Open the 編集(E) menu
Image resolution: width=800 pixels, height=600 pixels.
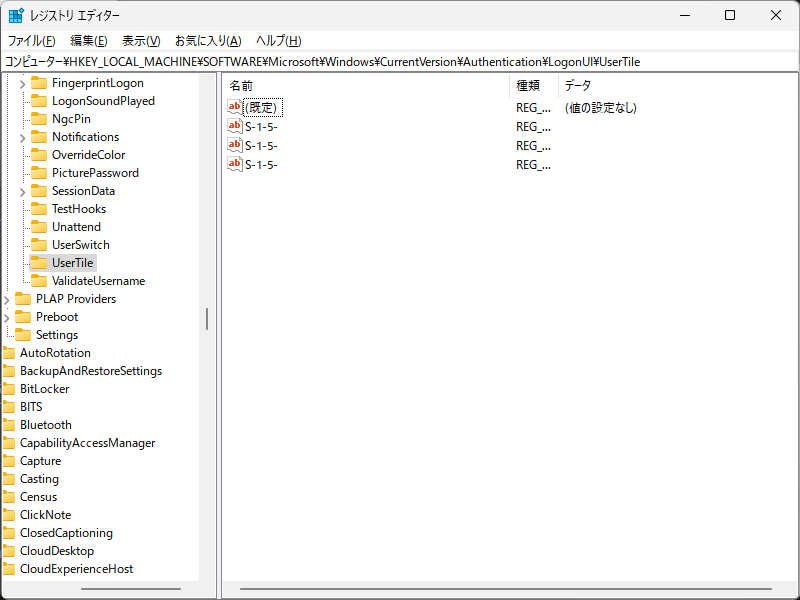click(89, 41)
